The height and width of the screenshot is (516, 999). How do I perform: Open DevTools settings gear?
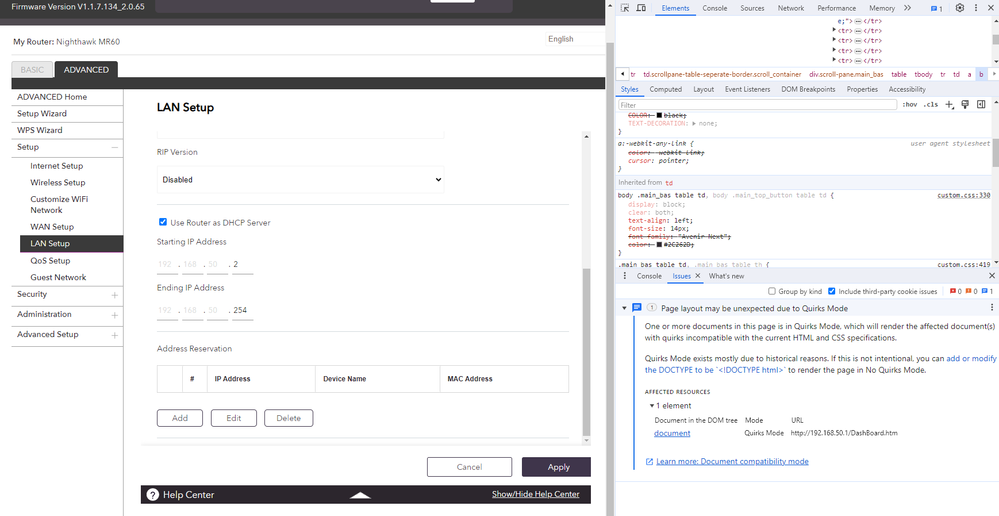coord(959,8)
